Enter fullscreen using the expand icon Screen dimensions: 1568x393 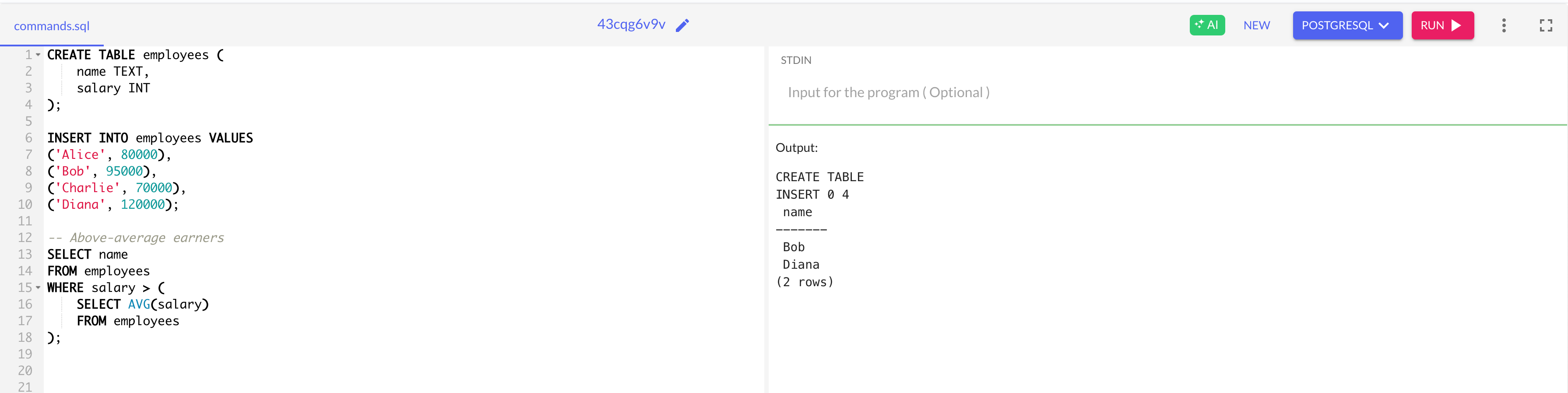(1546, 25)
